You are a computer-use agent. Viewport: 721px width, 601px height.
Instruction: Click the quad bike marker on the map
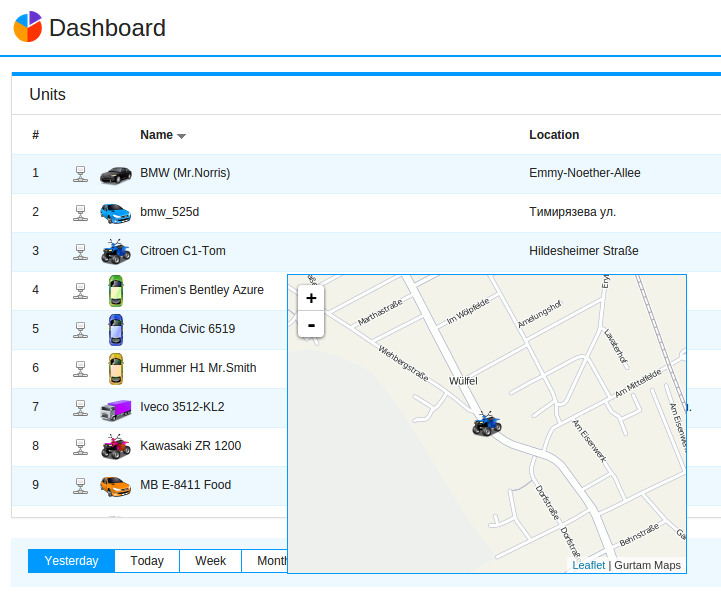click(487, 424)
